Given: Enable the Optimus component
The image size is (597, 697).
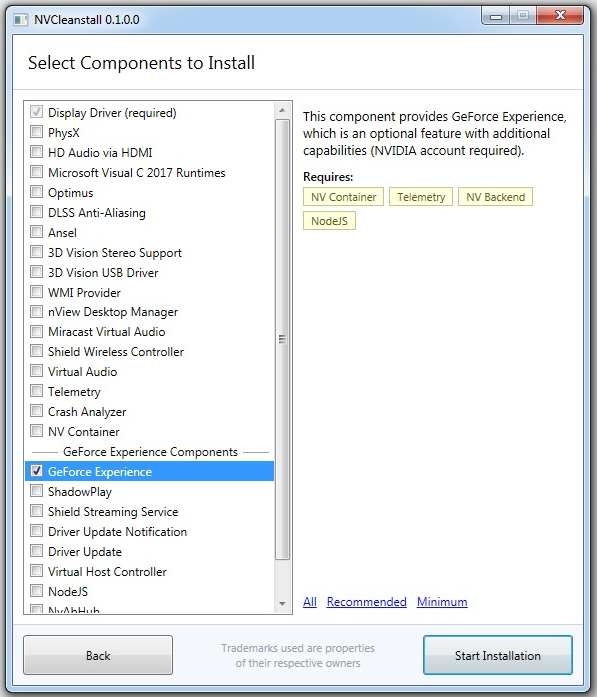Looking at the screenshot, I should point(36,192).
